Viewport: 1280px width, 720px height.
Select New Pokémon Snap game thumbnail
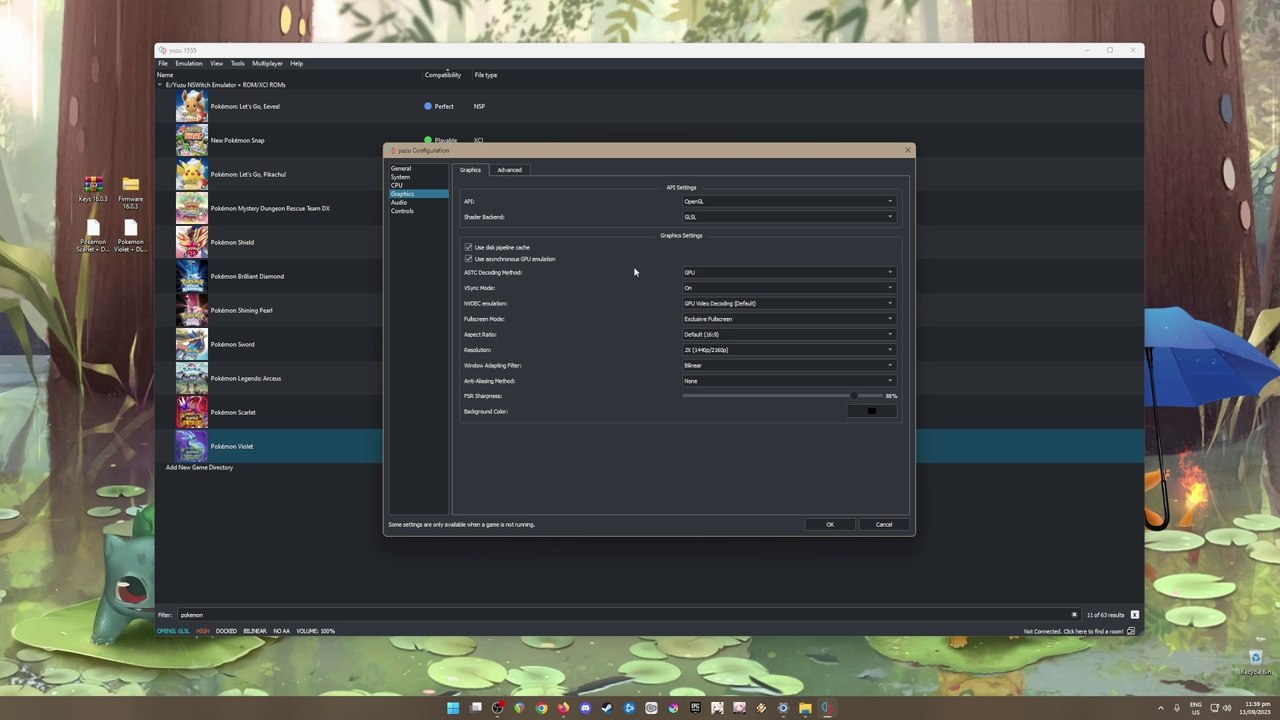[192, 140]
